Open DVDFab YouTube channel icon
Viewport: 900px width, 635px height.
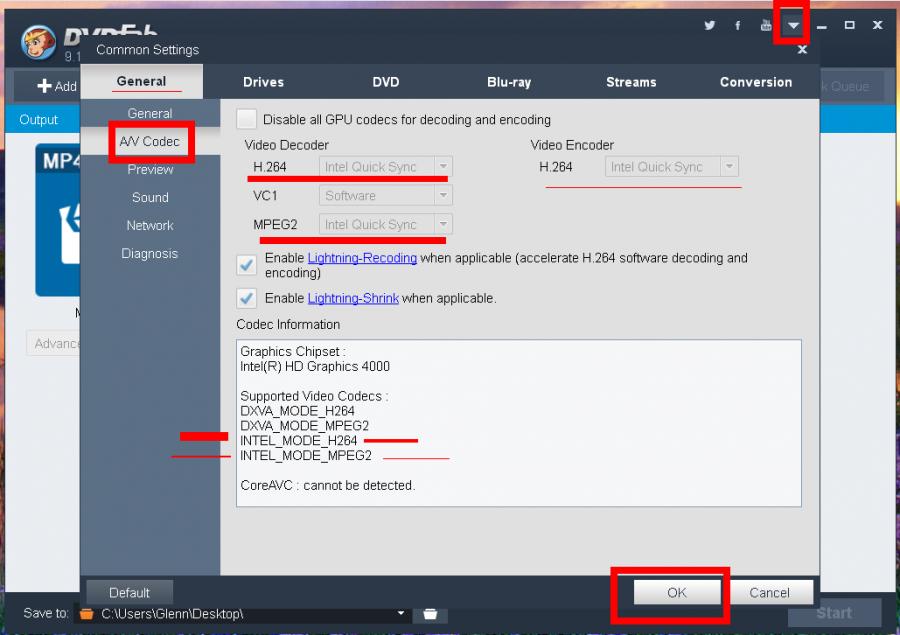pyautogui.click(x=766, y=25)
